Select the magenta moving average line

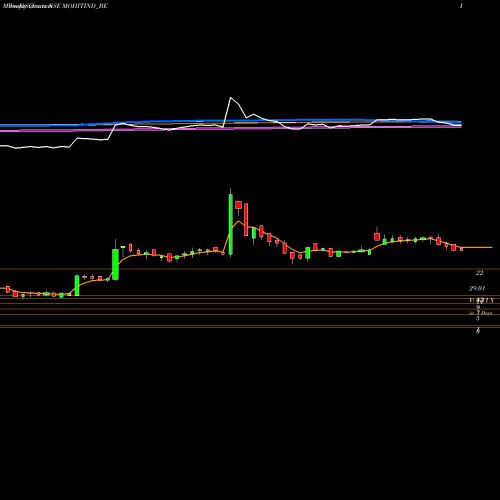[231, 129]
